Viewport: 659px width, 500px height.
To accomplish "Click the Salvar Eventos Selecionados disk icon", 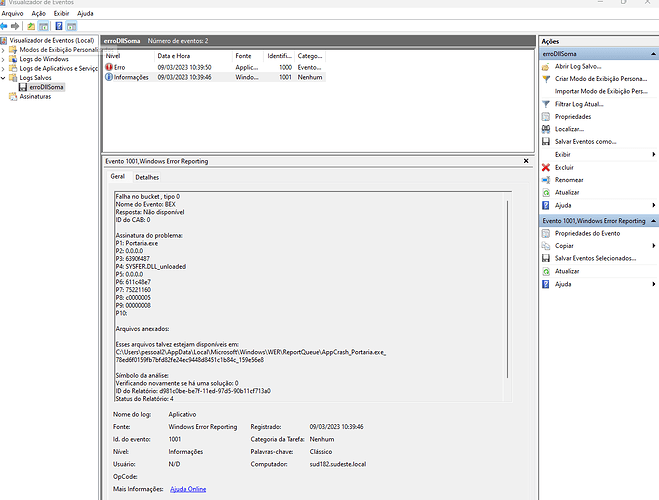I will (x=546, y=258).
